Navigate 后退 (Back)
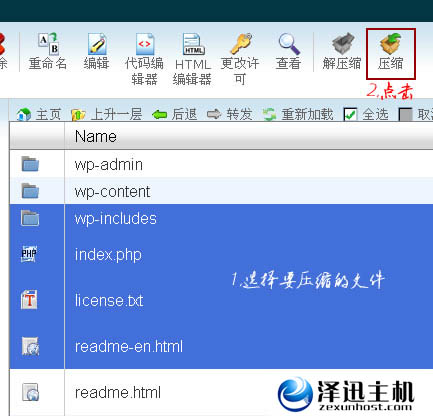This screenshot has width=433, height=416. (174, 115)
